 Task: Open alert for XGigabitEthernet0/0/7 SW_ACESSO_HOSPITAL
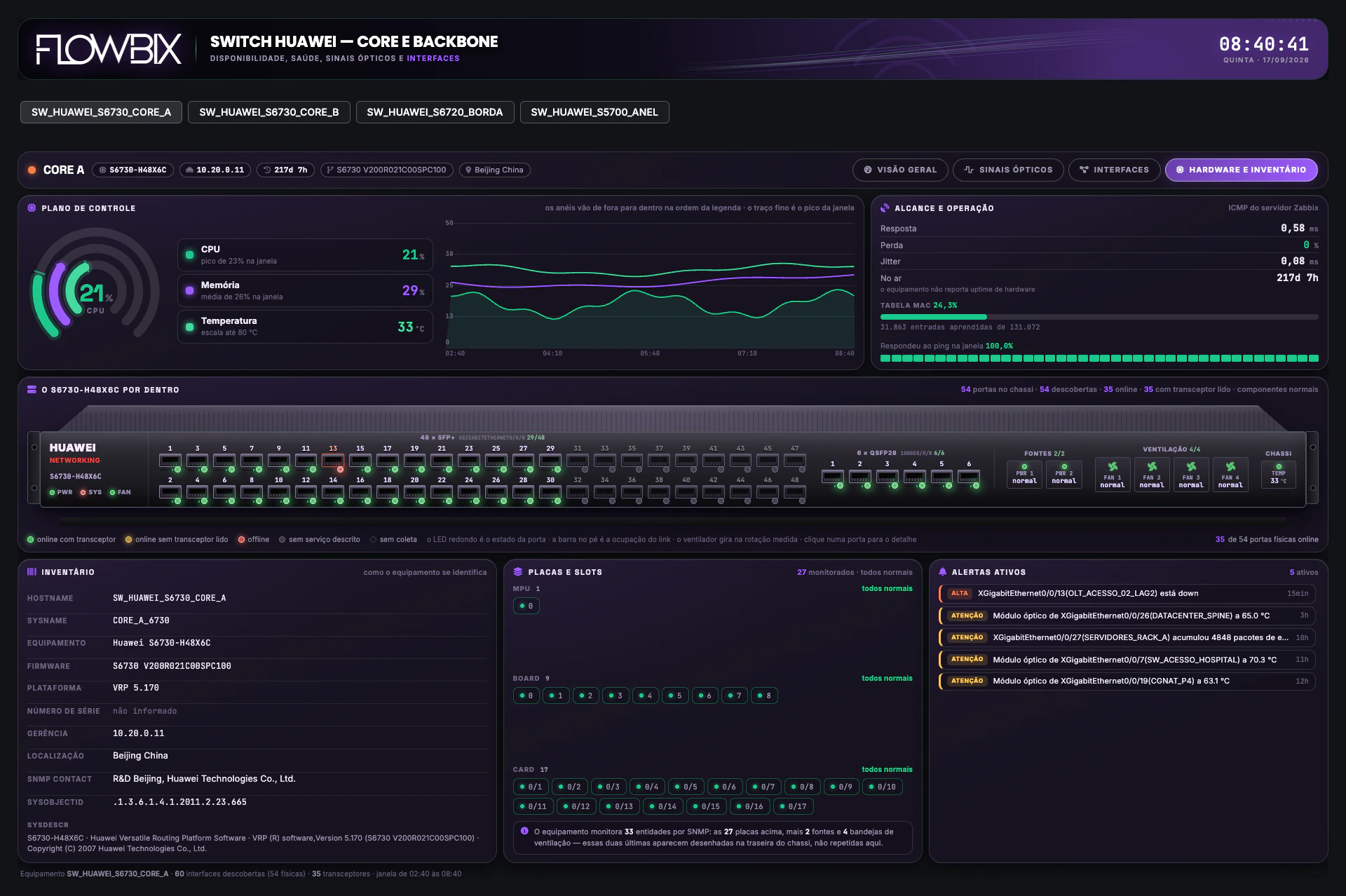(x=1127, y=660)
